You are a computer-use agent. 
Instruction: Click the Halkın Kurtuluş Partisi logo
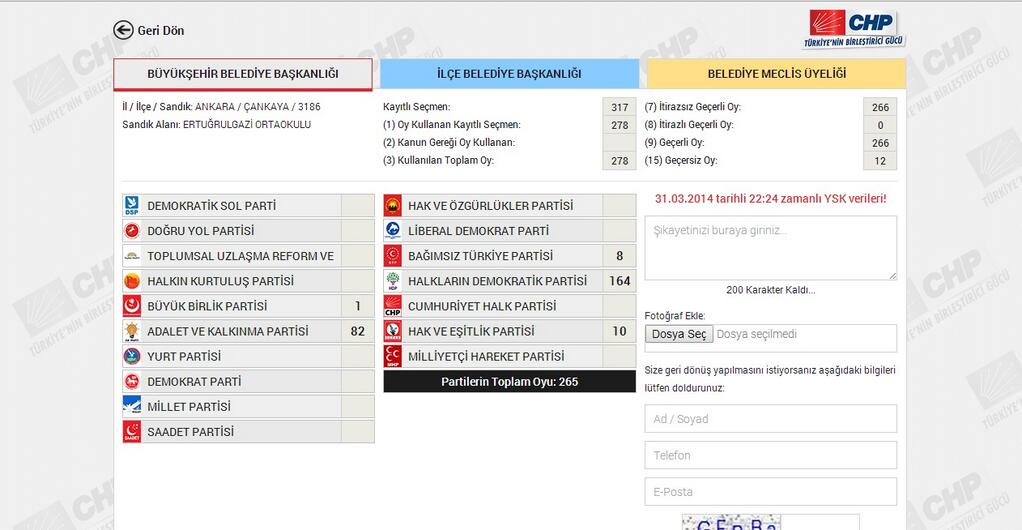(x=132, y=281)
